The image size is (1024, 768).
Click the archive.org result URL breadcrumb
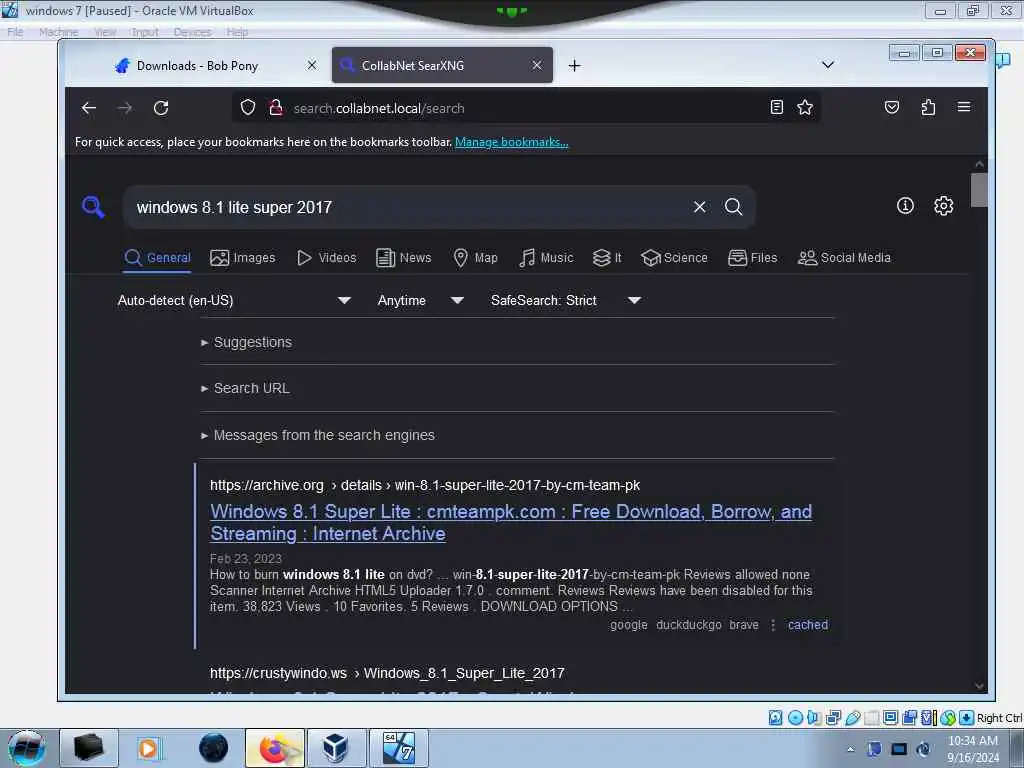coord(424,485)
